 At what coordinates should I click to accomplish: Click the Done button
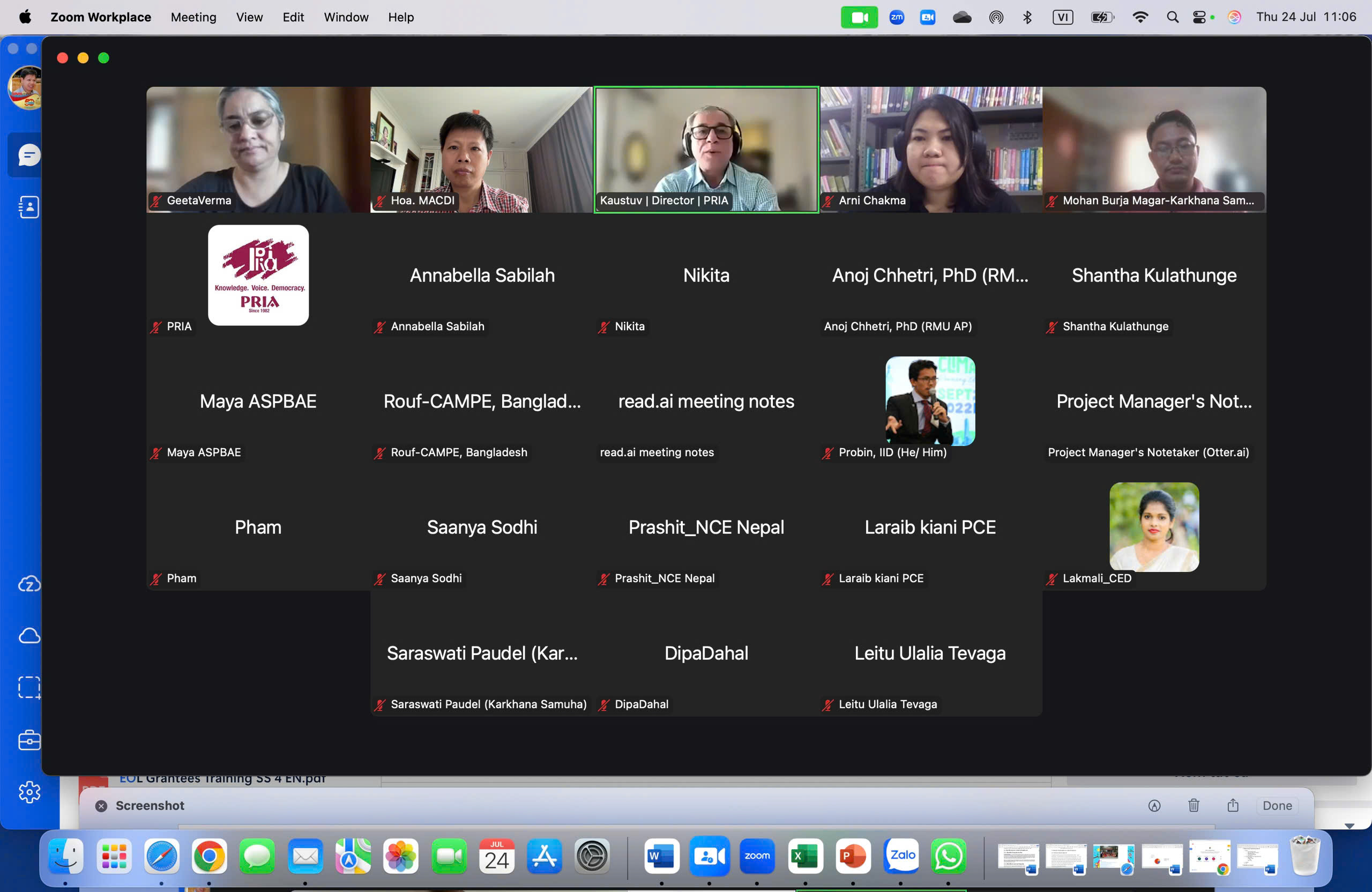[1277, 806]
